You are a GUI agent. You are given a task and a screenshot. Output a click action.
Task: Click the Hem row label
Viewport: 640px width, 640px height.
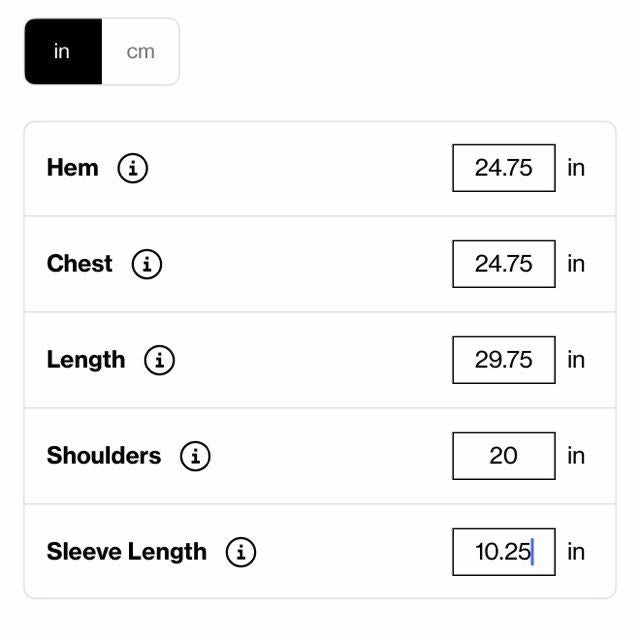coord(73,168)
